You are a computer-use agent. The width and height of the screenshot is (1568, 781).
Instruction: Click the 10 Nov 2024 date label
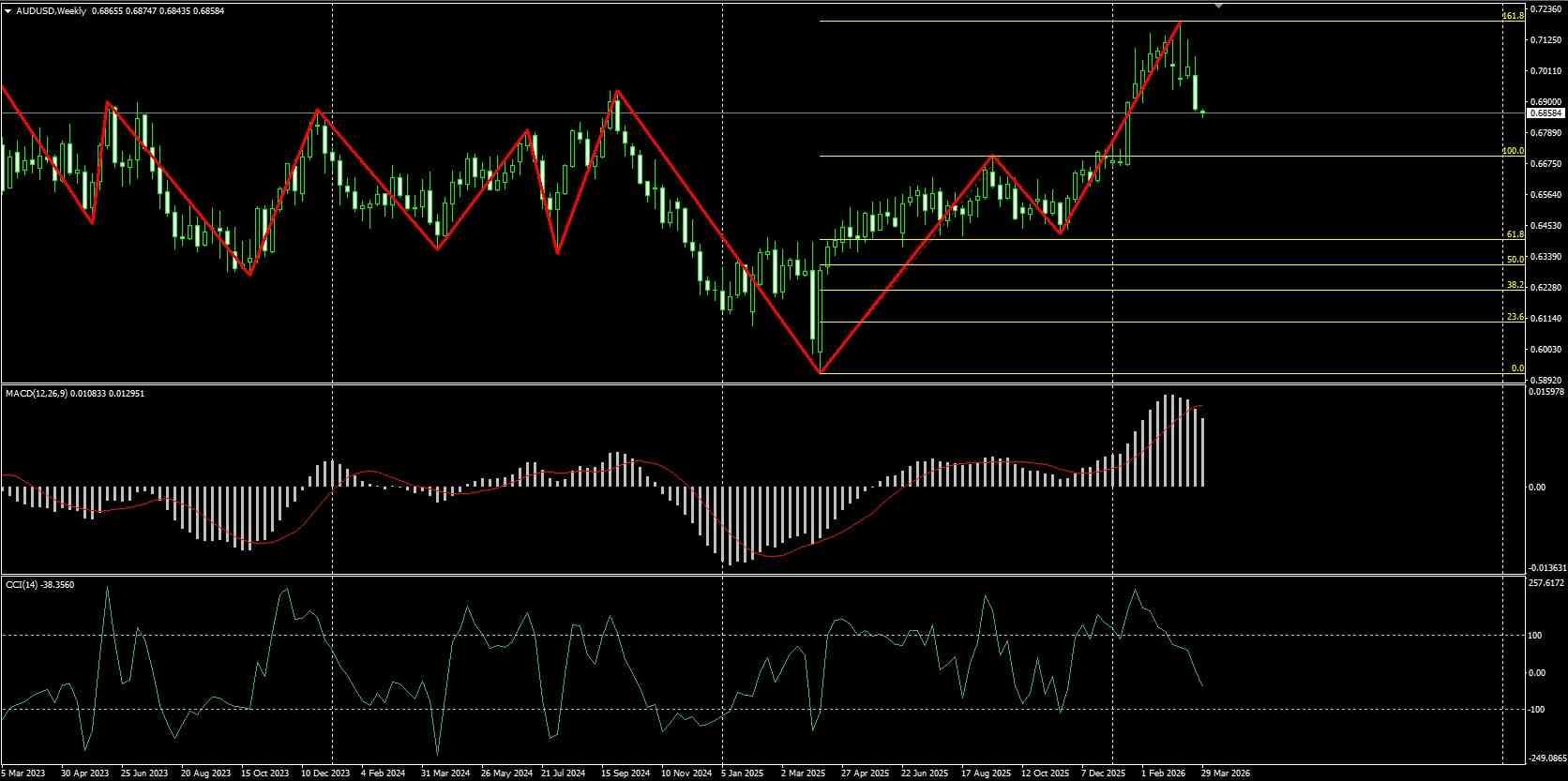(x=686, y=773)
